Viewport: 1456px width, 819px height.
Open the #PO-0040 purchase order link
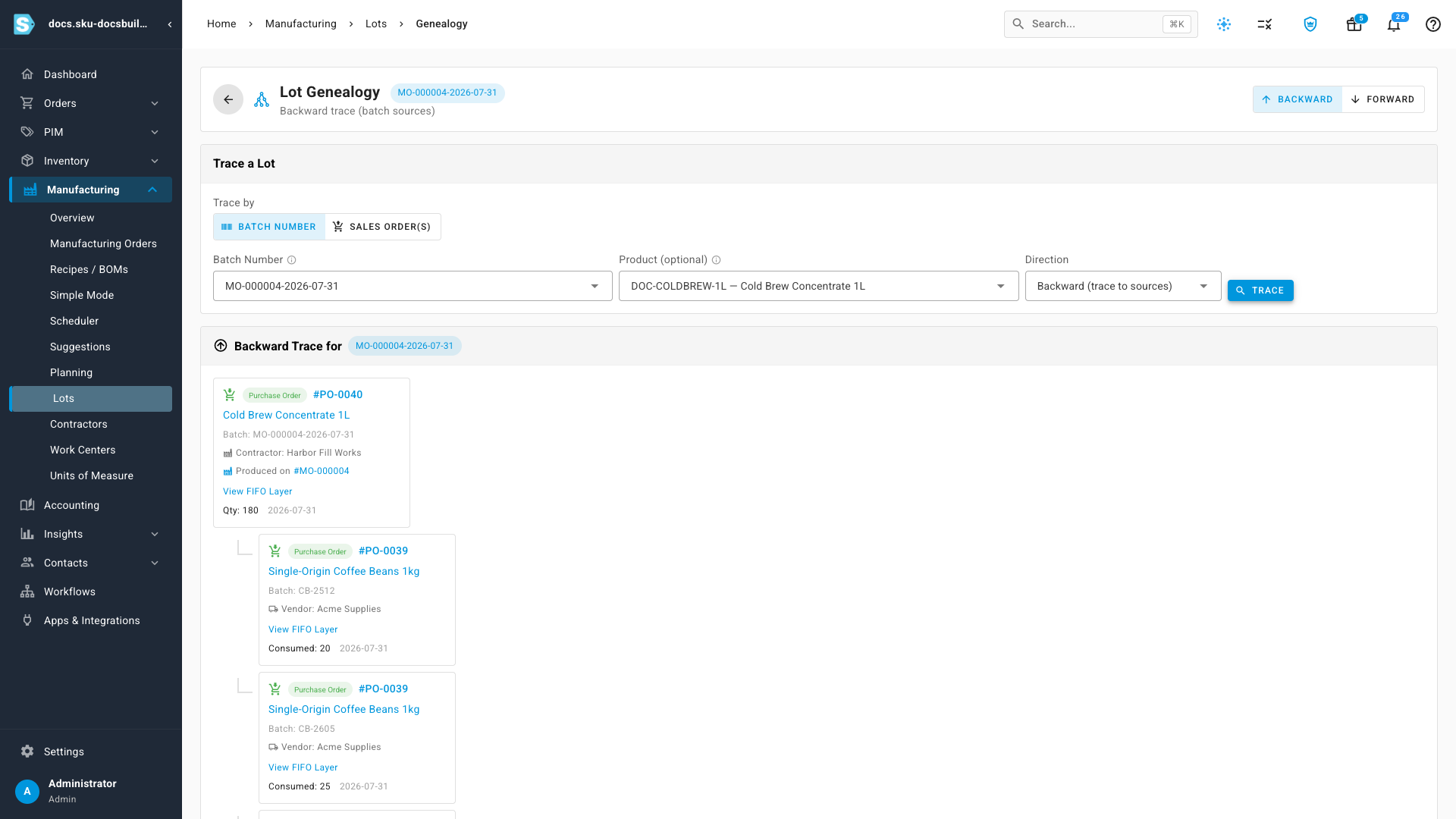(337, 394)
